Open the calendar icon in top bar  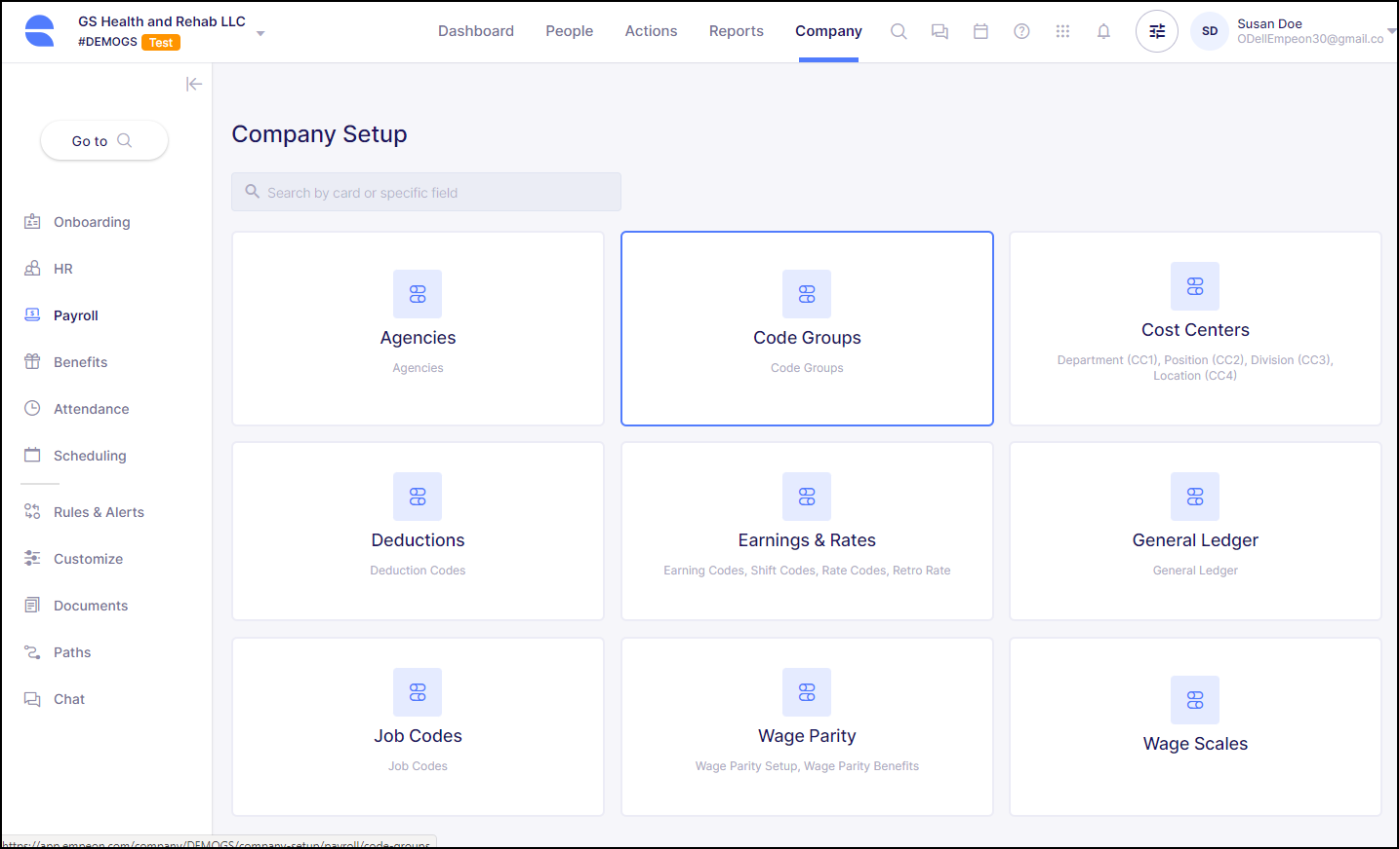(x=980, y=31)
